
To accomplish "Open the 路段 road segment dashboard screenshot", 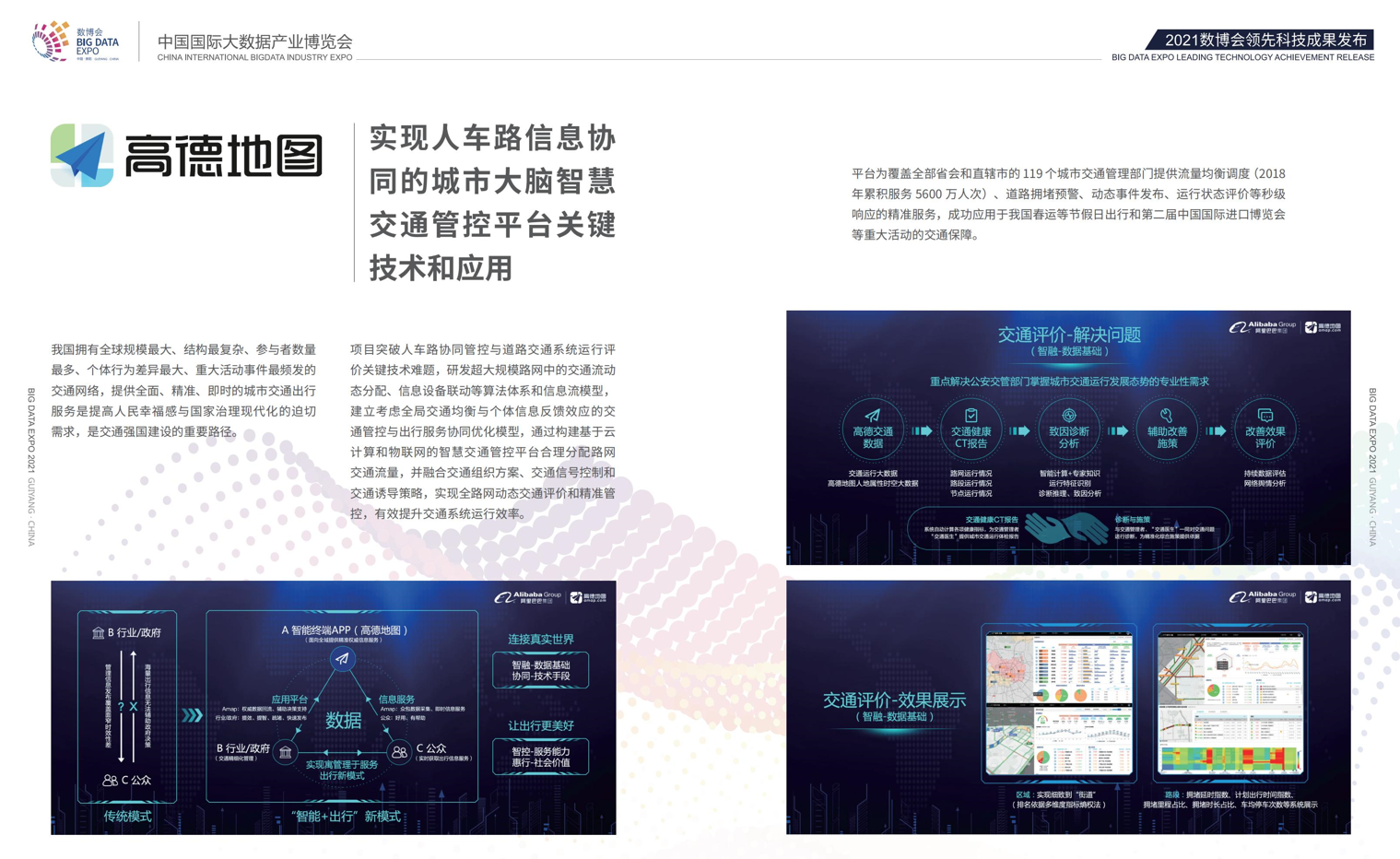I will 1230,704.
